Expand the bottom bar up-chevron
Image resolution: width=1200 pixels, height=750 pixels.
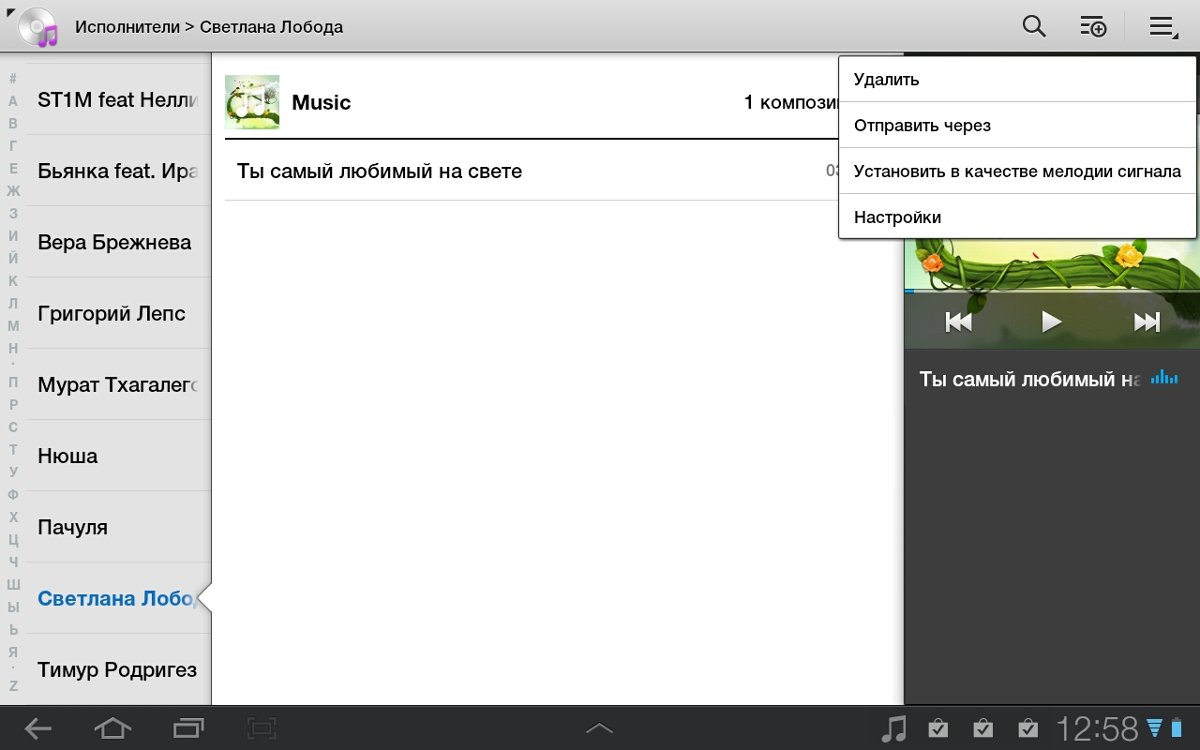click(x=599, y=729)
